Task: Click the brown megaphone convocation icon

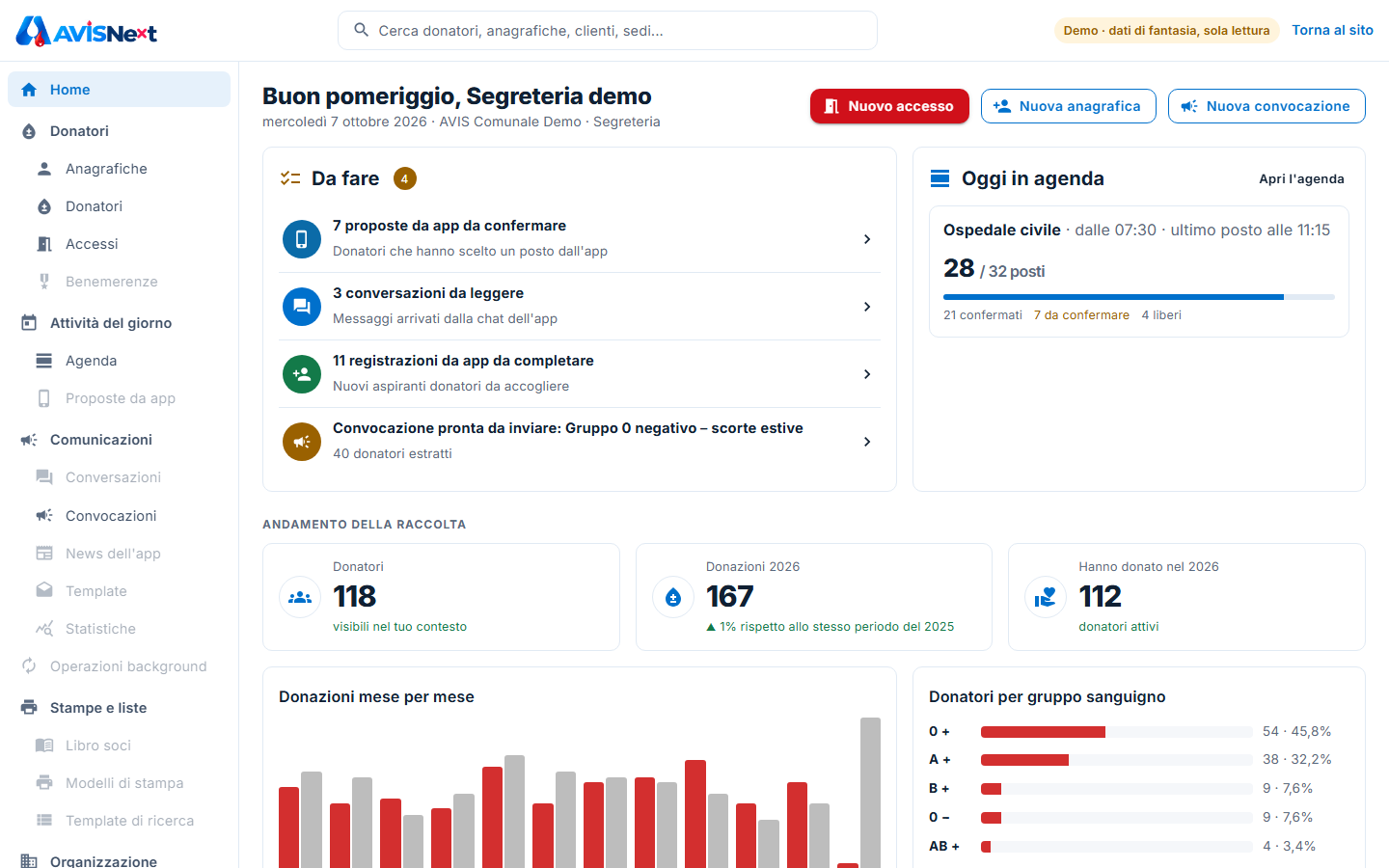Action: [302, 442]
